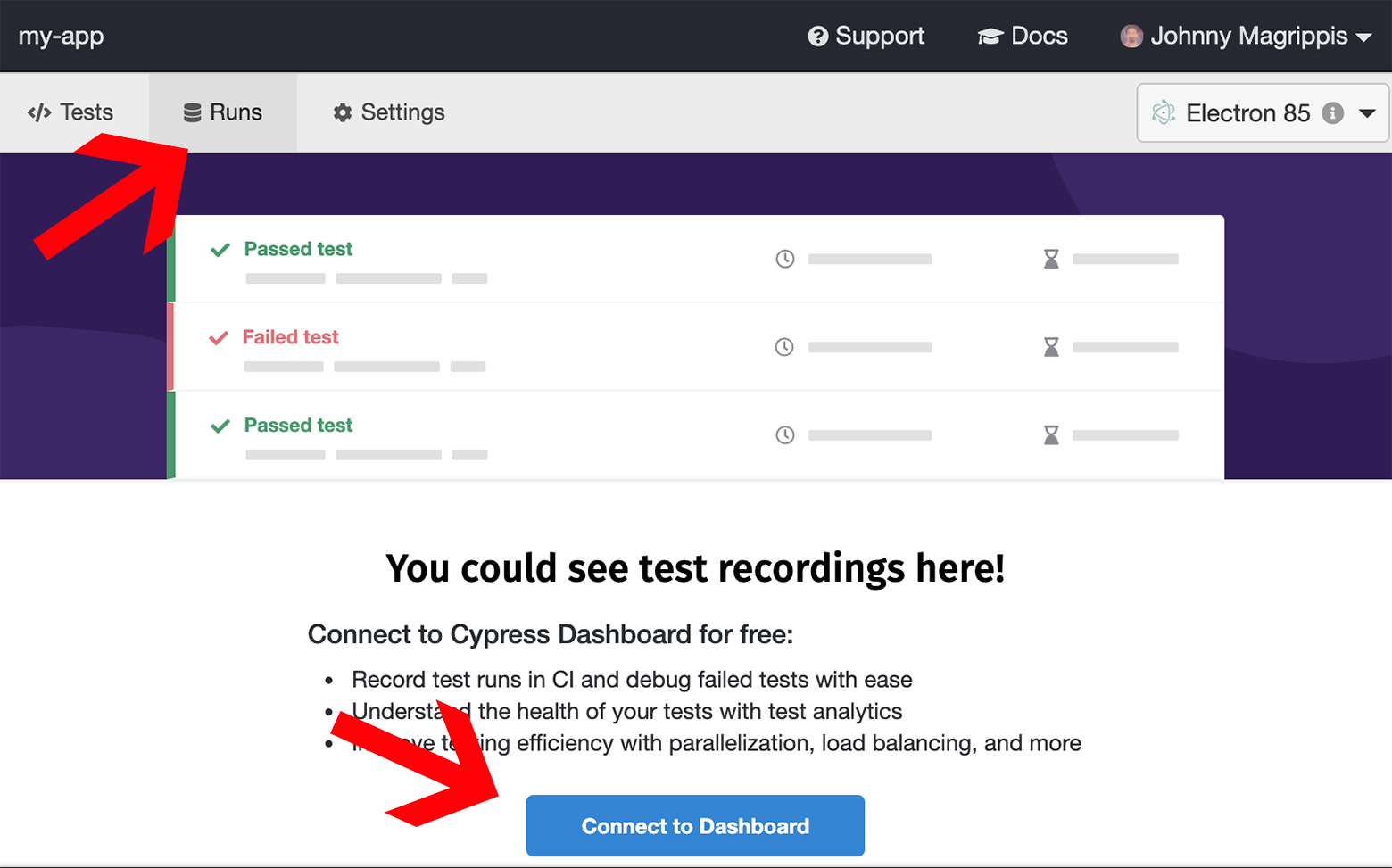Open the Docs link
Image resolution: width=1392 pixels, height=868 pixels.
[x=1023, y=36]
